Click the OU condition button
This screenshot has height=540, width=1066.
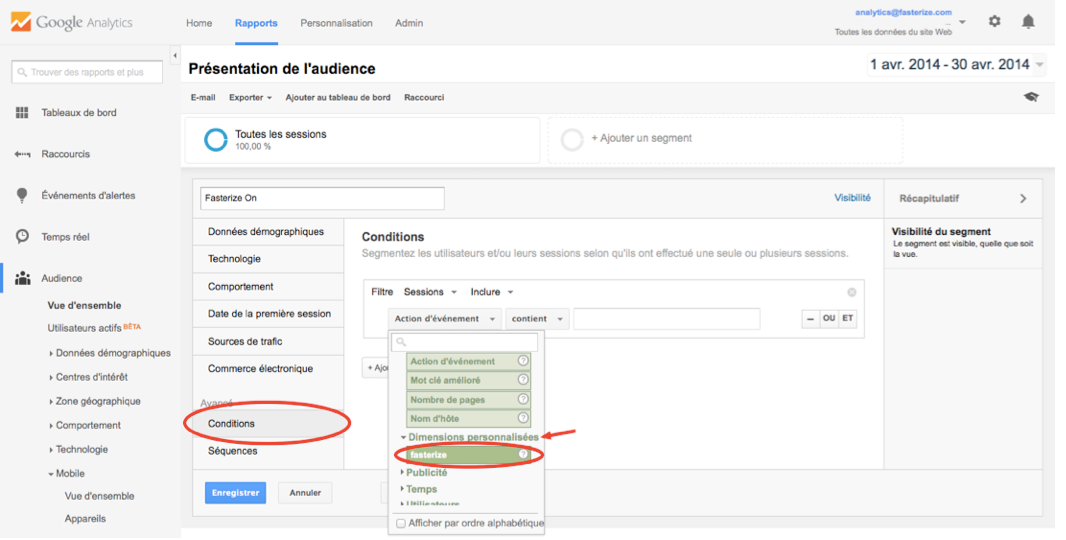(x=829, y=319)
